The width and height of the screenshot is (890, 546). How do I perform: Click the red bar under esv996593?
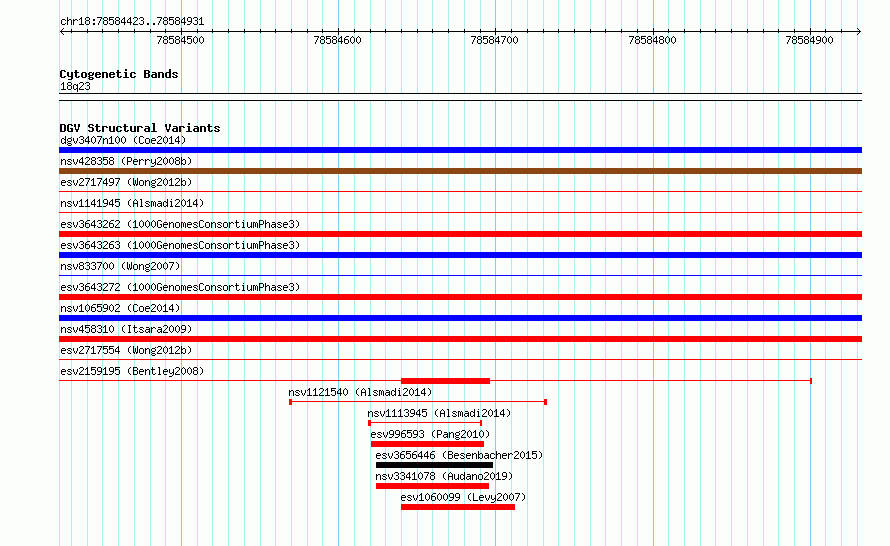(427, 444)
